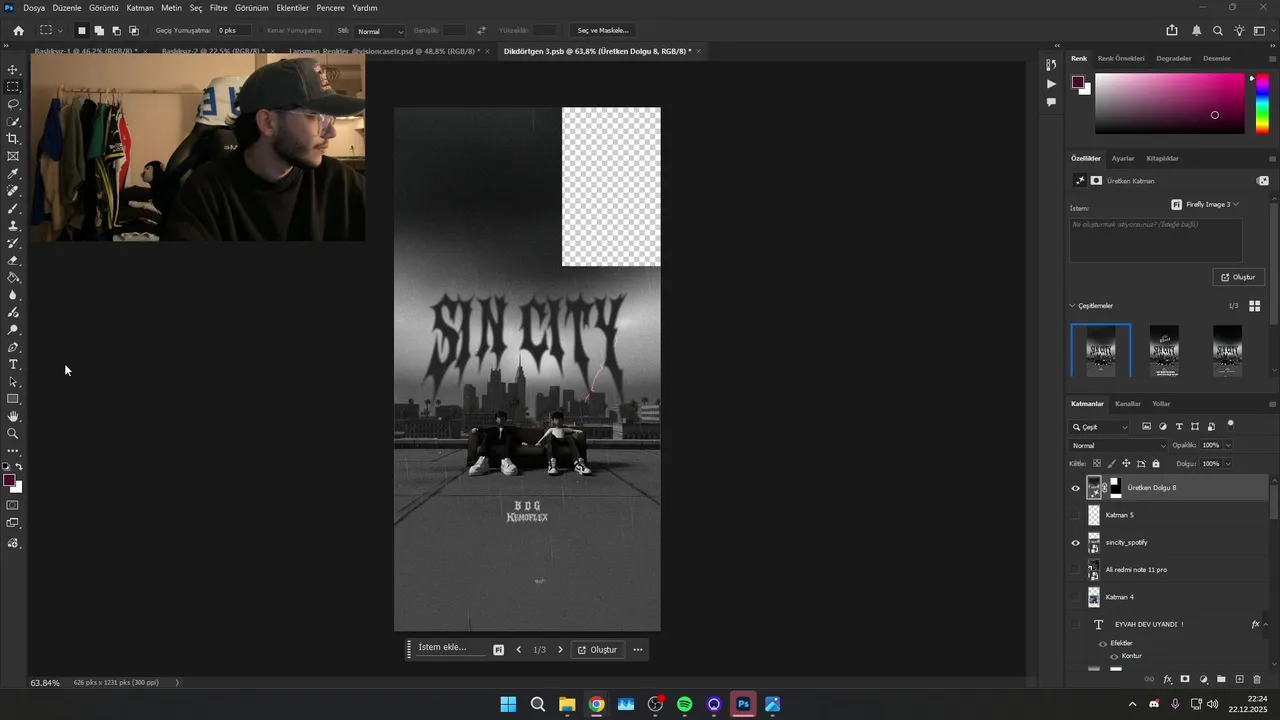The height and width of the screenshot is (720, 1280).
Task: Show the EYVAH DEV UYANDI text layer
Action: [1076, 625]
